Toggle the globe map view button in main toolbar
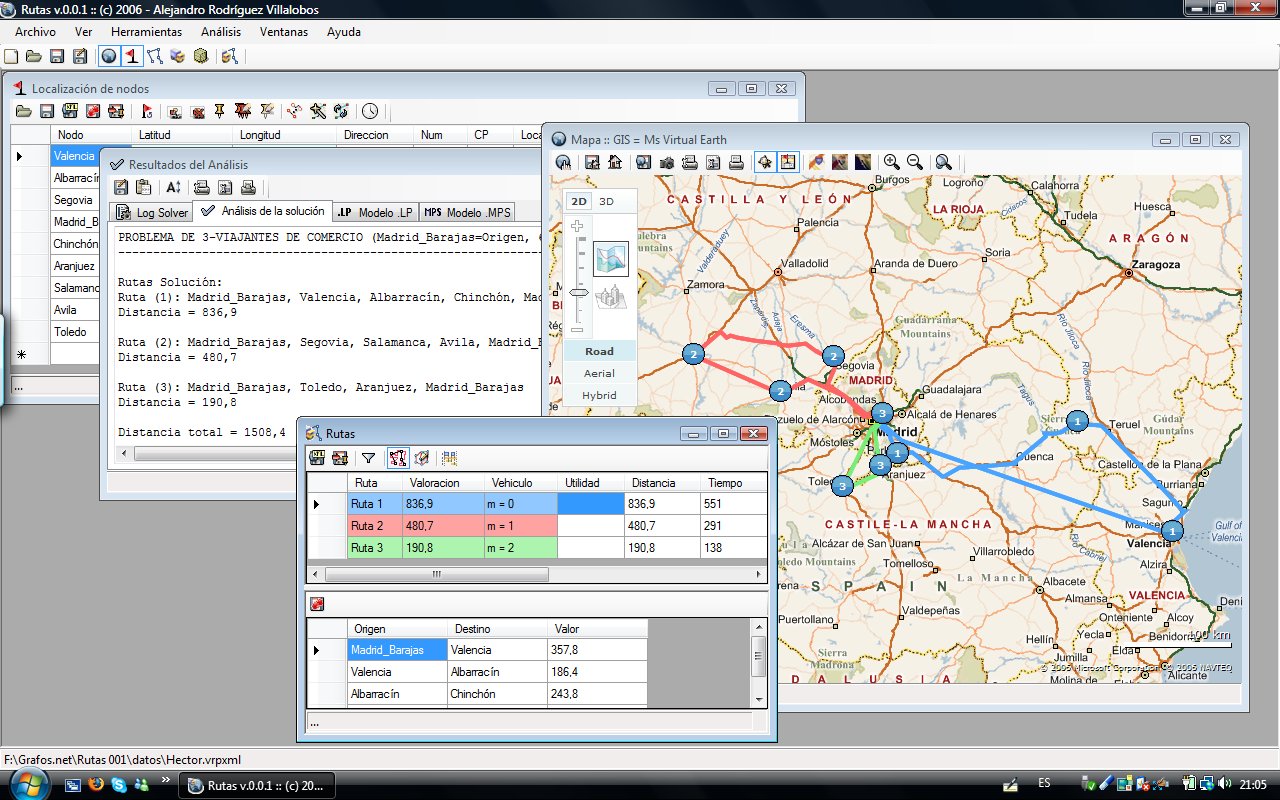 [x=108, y=56]
